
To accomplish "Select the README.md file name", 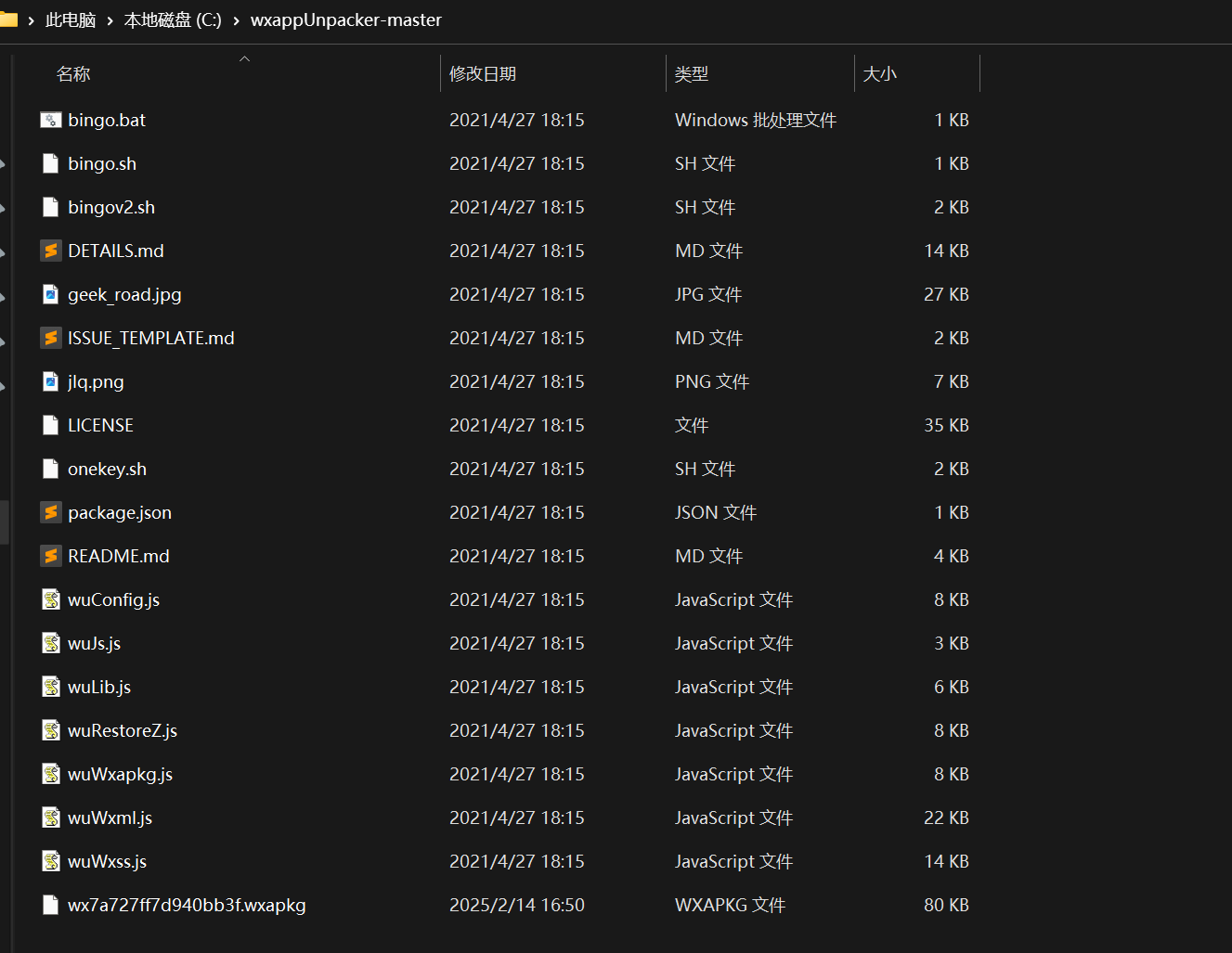I will [119, 556].
